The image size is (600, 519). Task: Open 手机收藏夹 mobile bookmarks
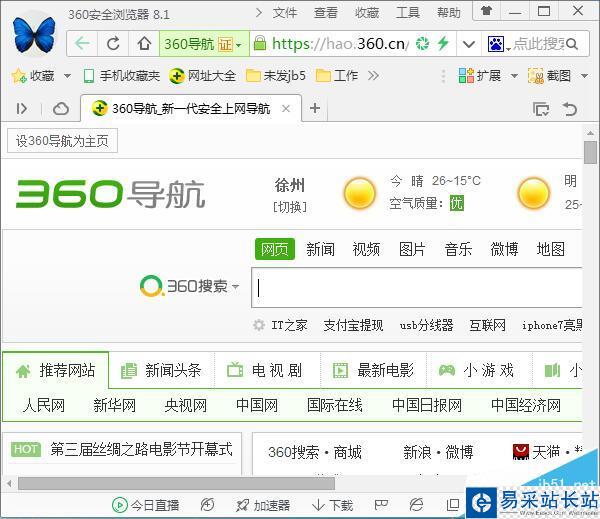tap(121, 76)
